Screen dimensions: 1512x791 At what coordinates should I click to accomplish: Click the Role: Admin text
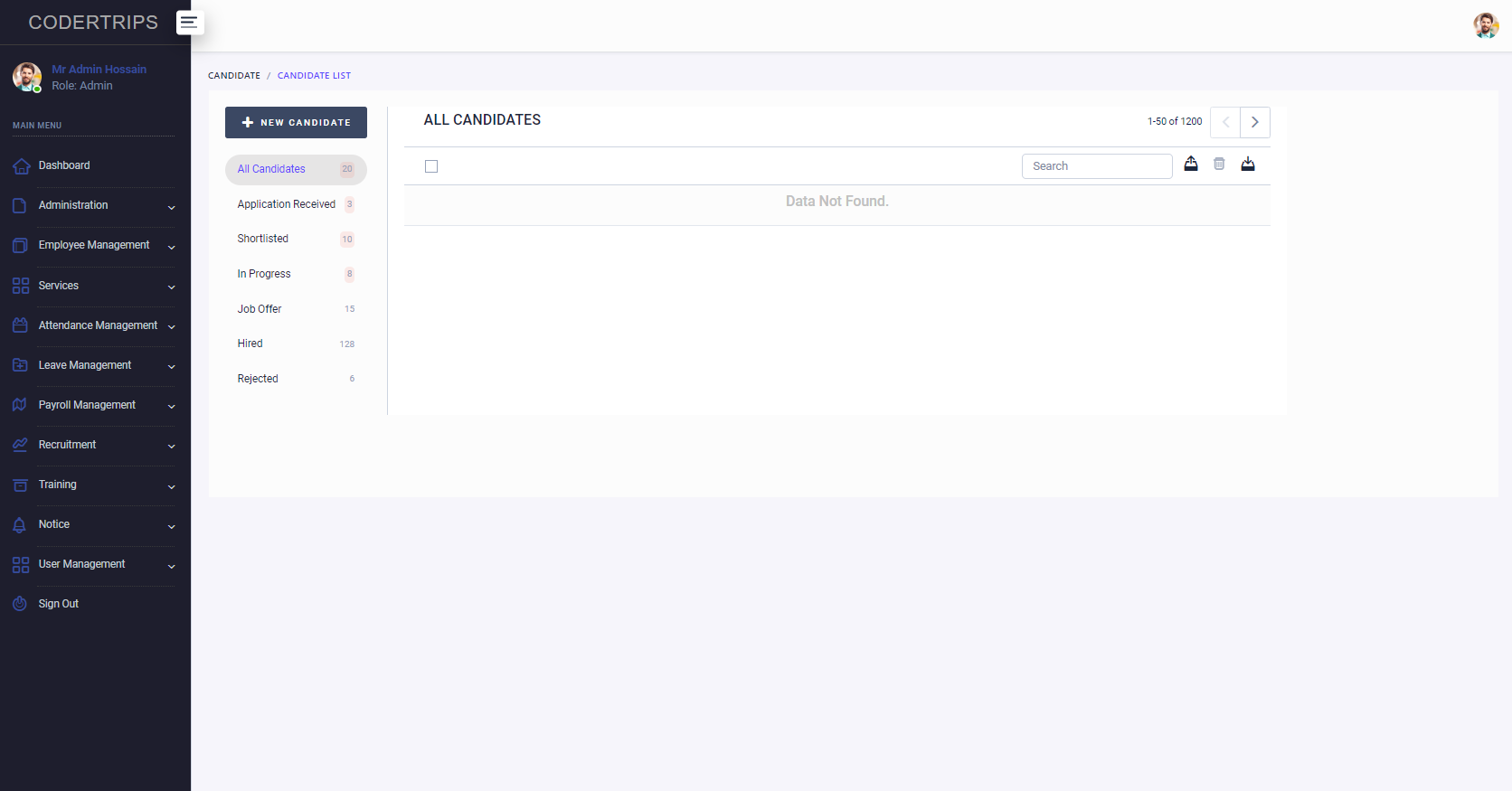point(82,86)
